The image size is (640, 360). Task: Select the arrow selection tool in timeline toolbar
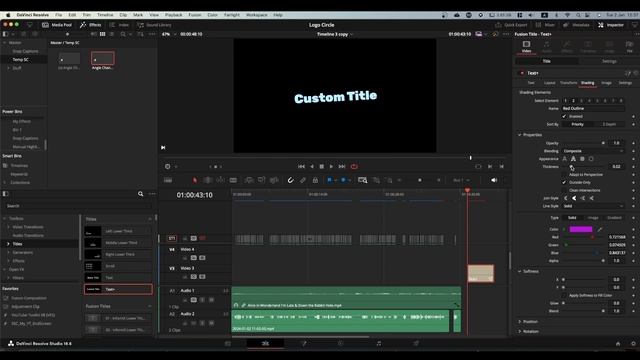(195, 180)
